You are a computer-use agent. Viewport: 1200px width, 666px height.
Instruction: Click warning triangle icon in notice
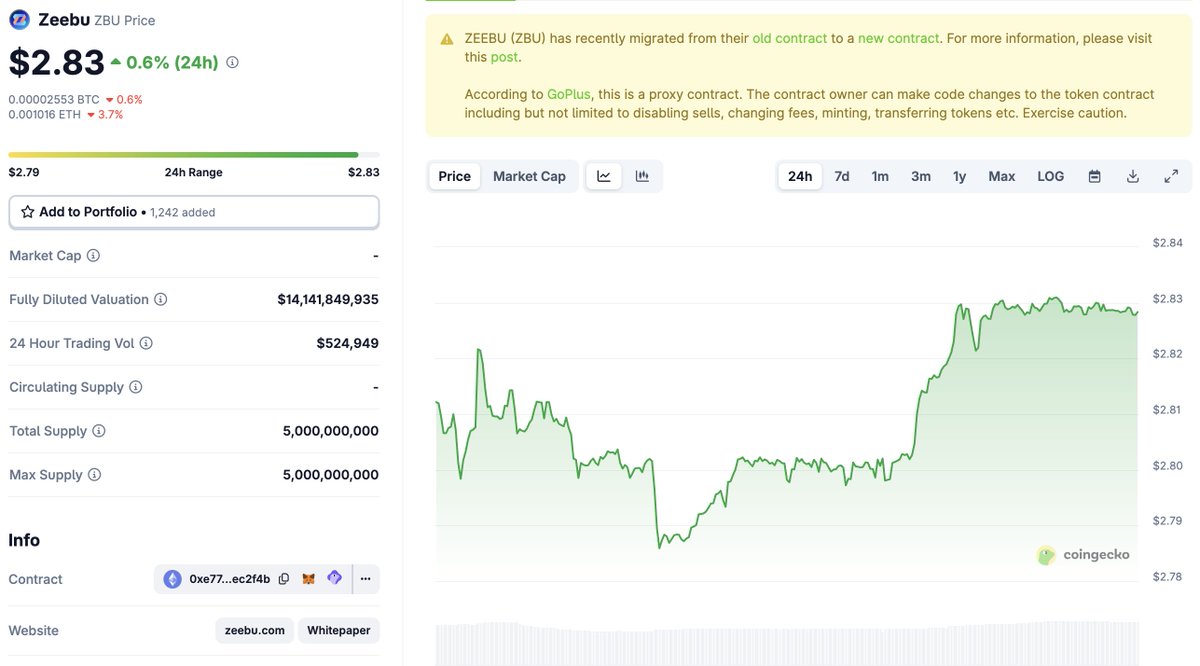pos(447,39)
